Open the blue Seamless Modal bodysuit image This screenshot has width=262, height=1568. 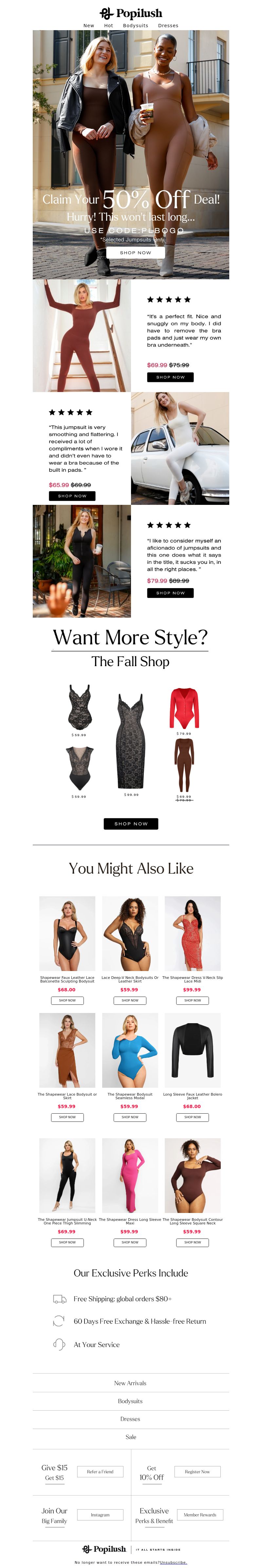click(x=130, y=1050)
